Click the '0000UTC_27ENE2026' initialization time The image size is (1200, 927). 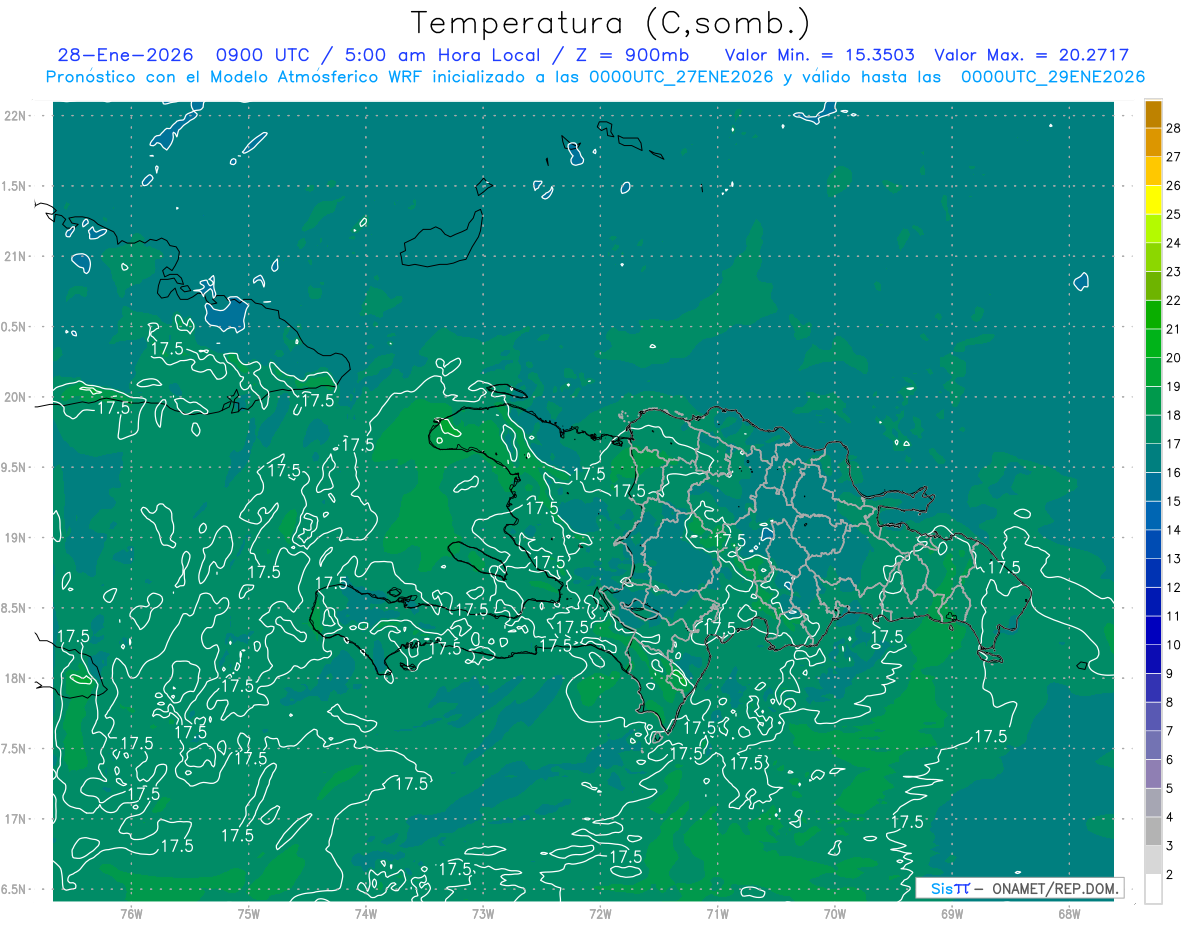tap(681, 77)
